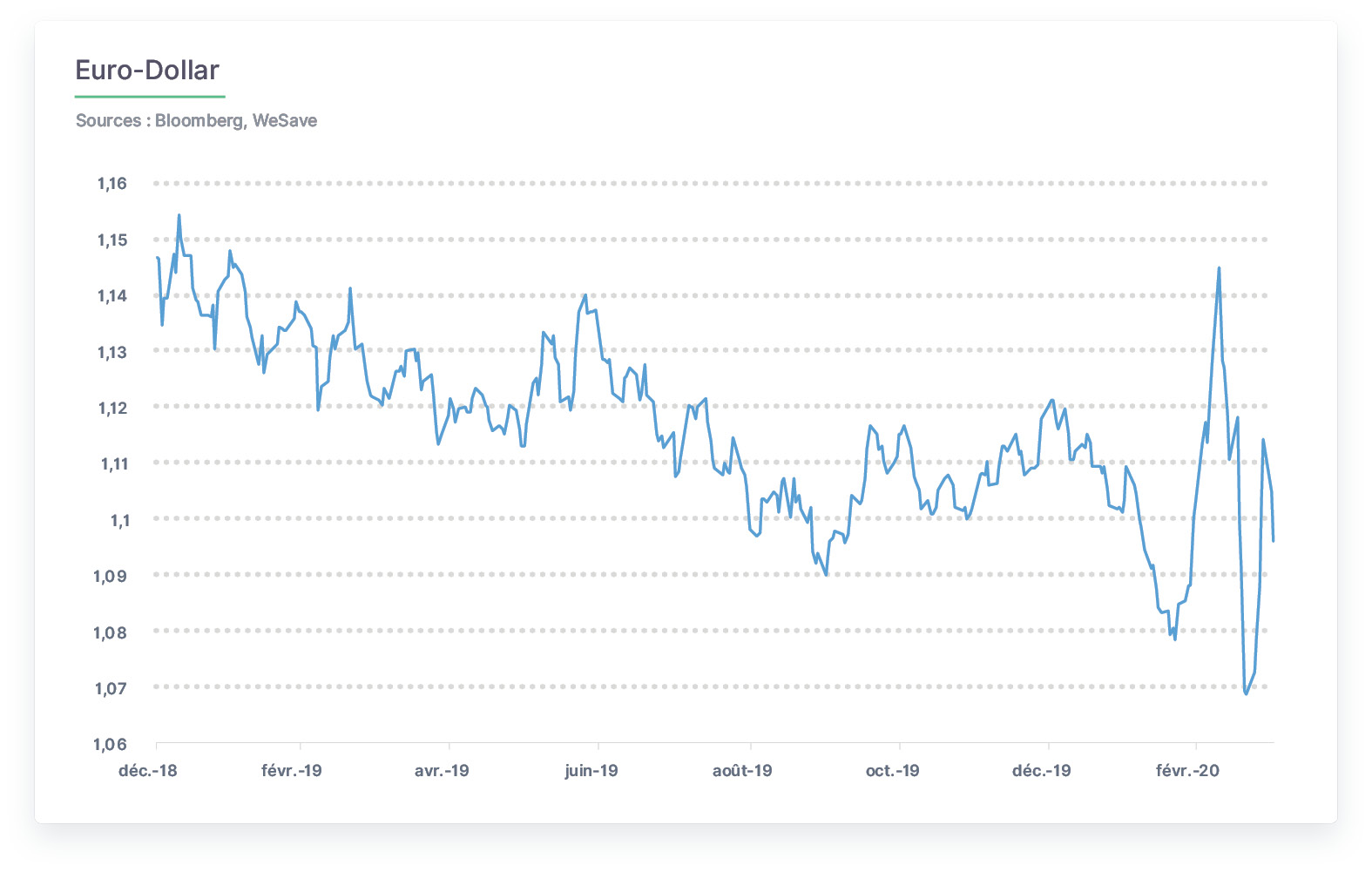Select the 1,09 y-axis label

click(x=111, y=577)
